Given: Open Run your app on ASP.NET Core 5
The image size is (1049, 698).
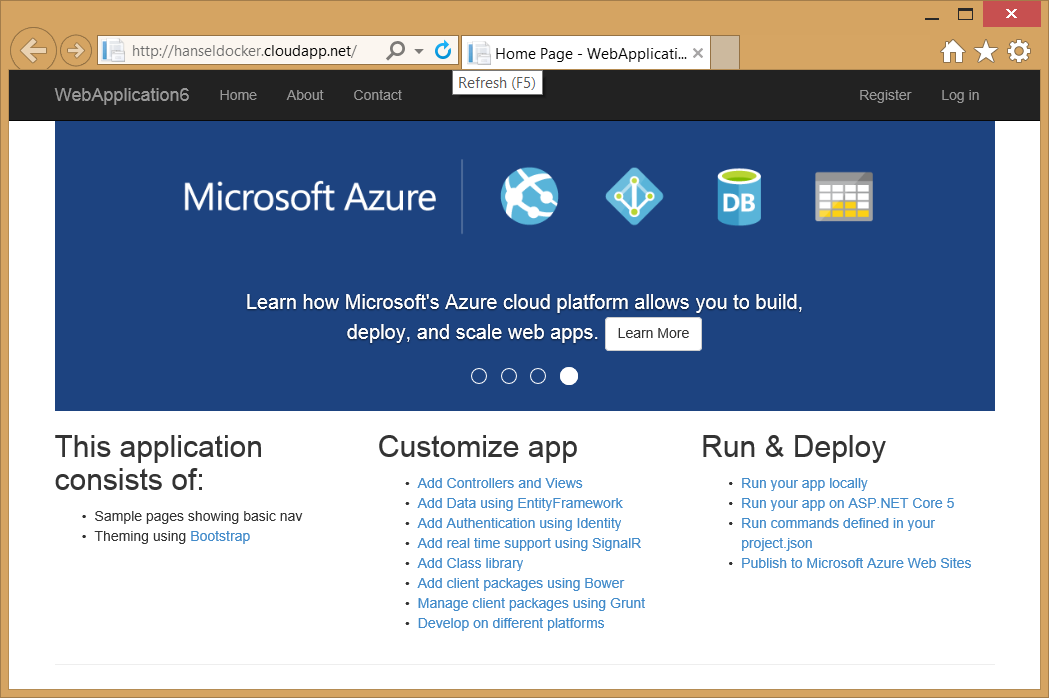Looking at the screenshot, I should click(847, 503).
